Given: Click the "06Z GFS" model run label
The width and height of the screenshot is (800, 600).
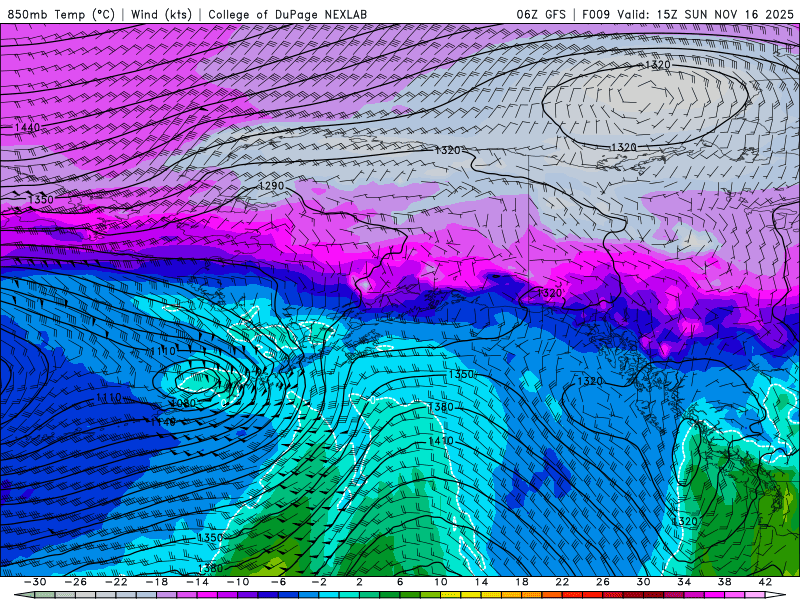Looking at the screenshot, I should point(541,14).
